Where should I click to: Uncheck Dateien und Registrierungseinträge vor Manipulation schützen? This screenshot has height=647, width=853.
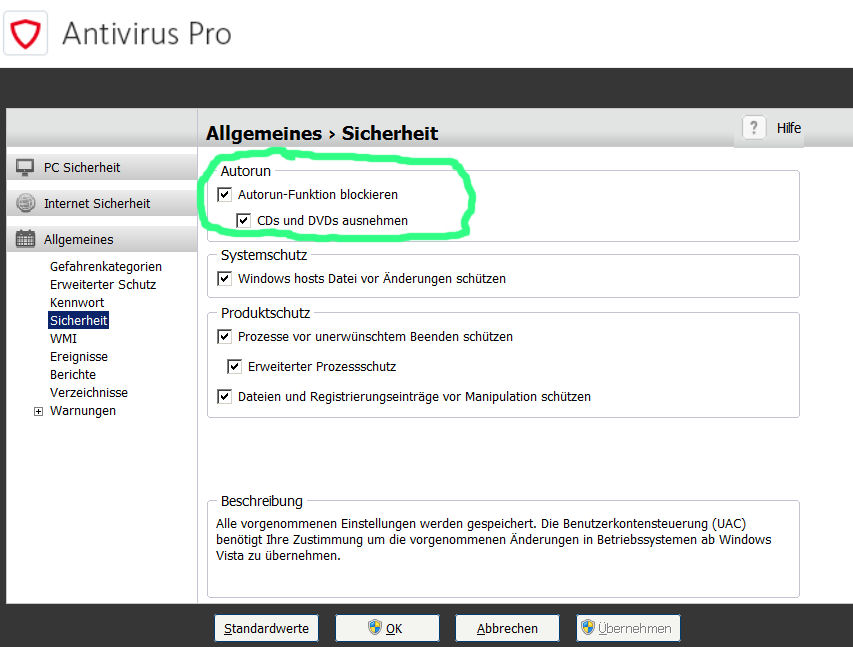coord(225,396)
